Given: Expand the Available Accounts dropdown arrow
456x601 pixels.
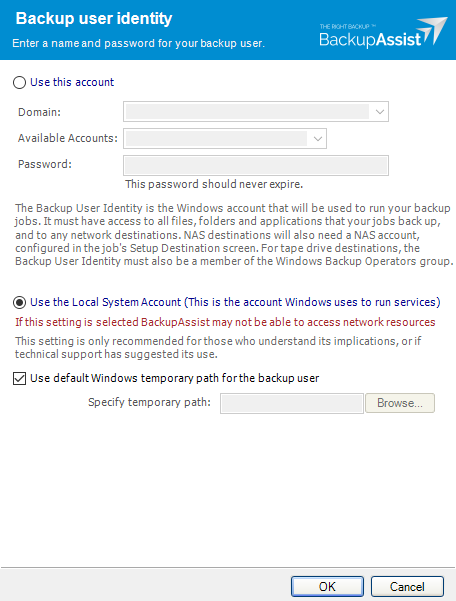Looking at the screenshot, I should 318,139.
